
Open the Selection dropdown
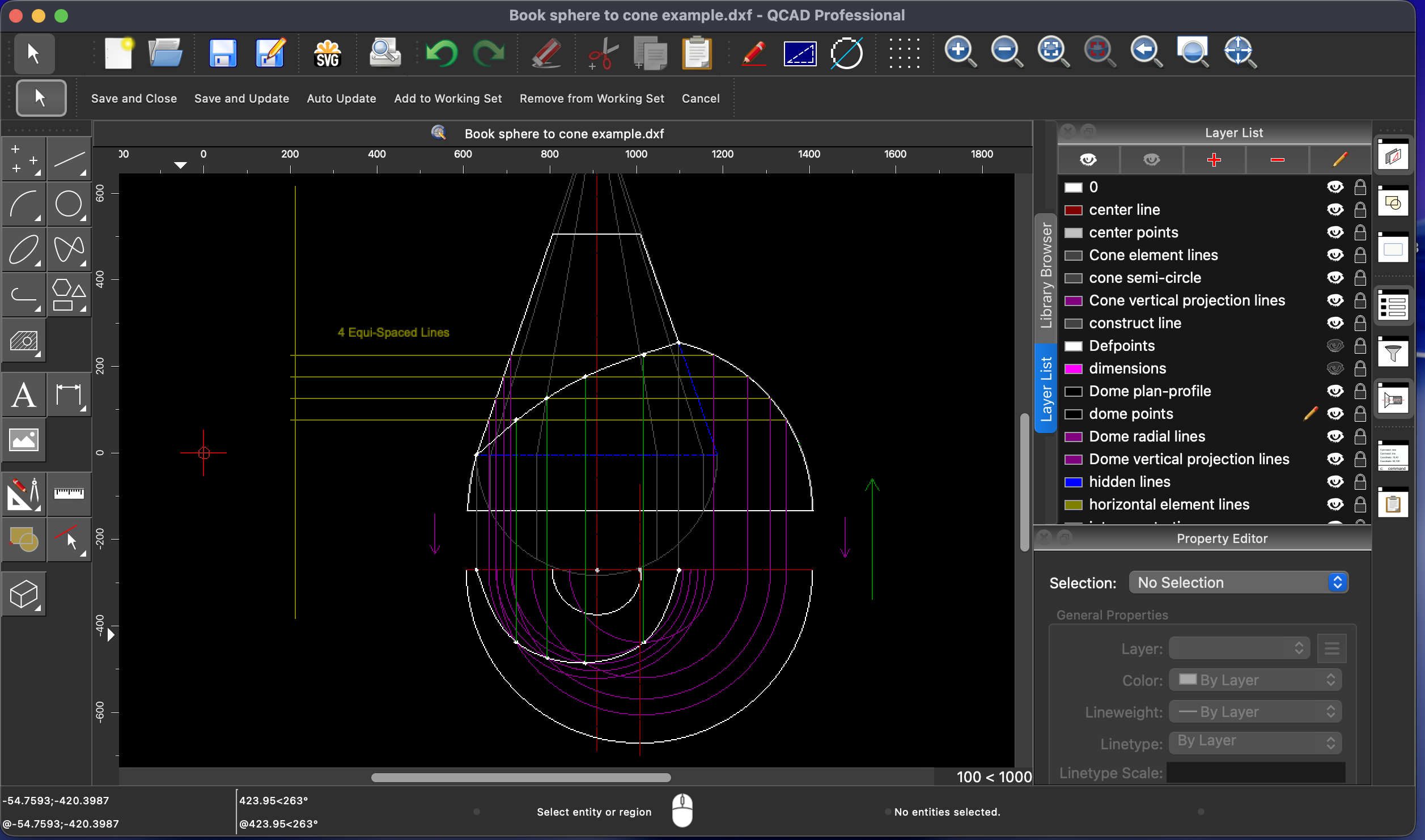coord(1238,583)
